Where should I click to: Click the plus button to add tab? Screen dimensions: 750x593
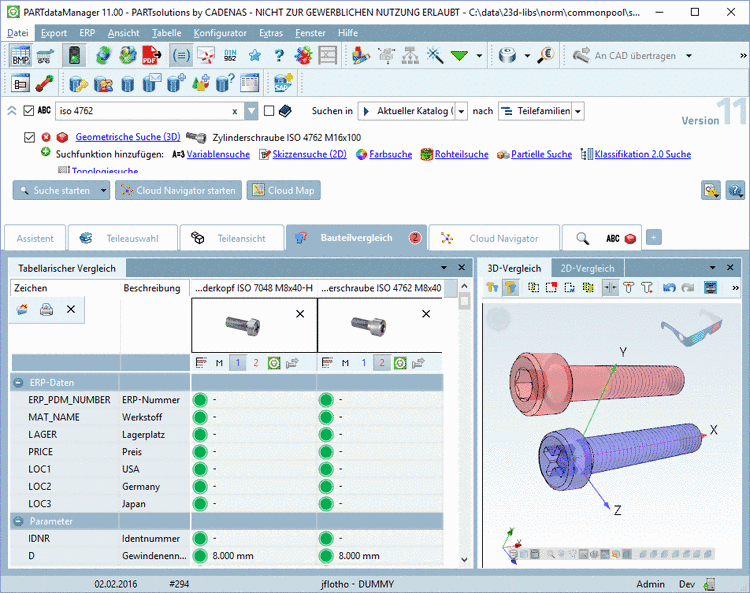[654, 237]
